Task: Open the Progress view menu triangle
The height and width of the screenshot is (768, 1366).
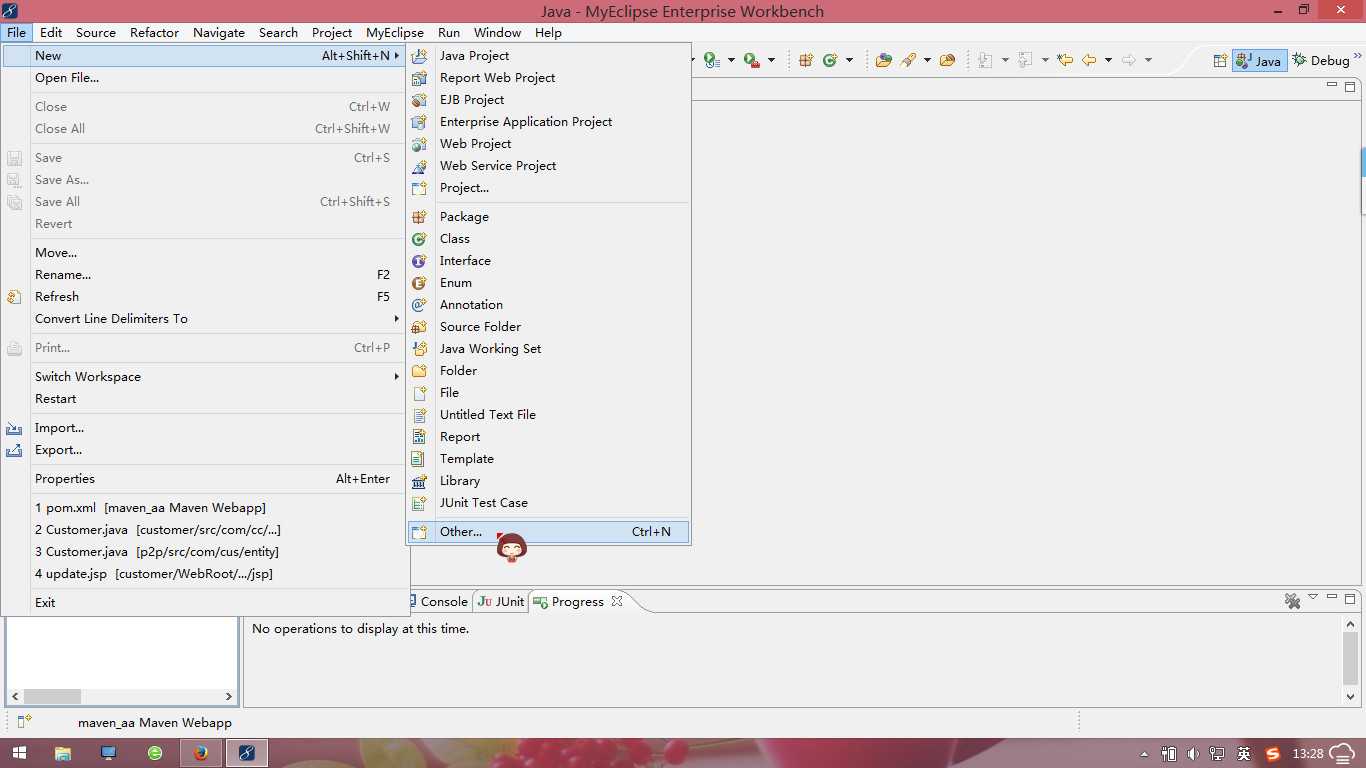Action: (x=1313, y=598)
